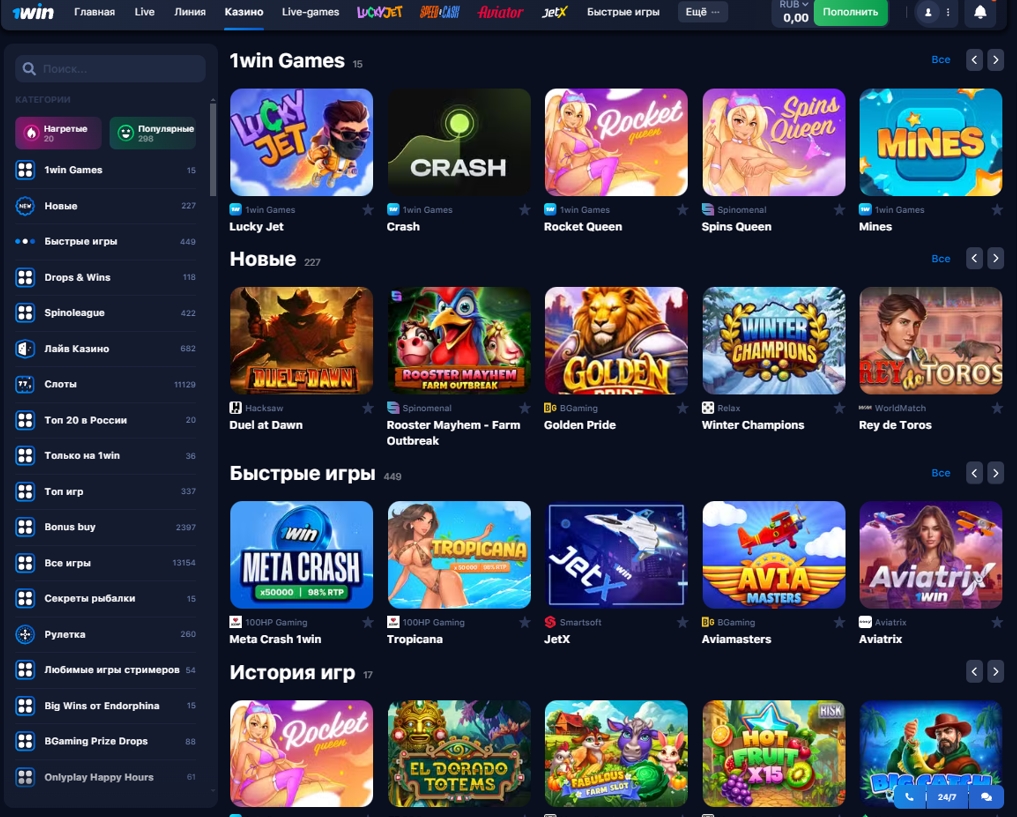Click the Пополнить button

click(850, 12)
